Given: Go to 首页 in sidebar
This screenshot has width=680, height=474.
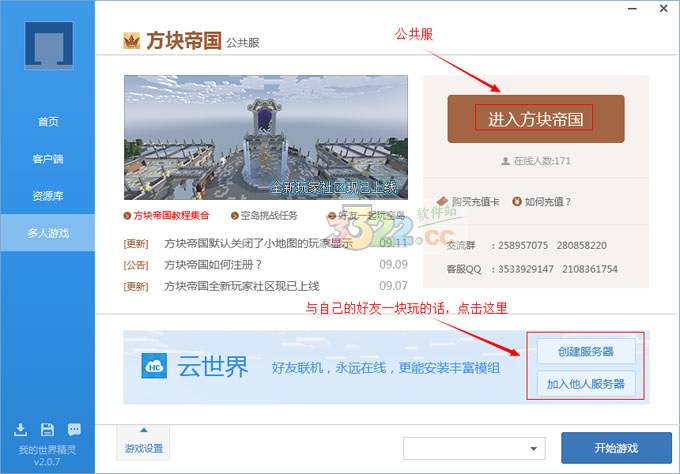Looking at the screenshot, I should [x=48, y=121].
